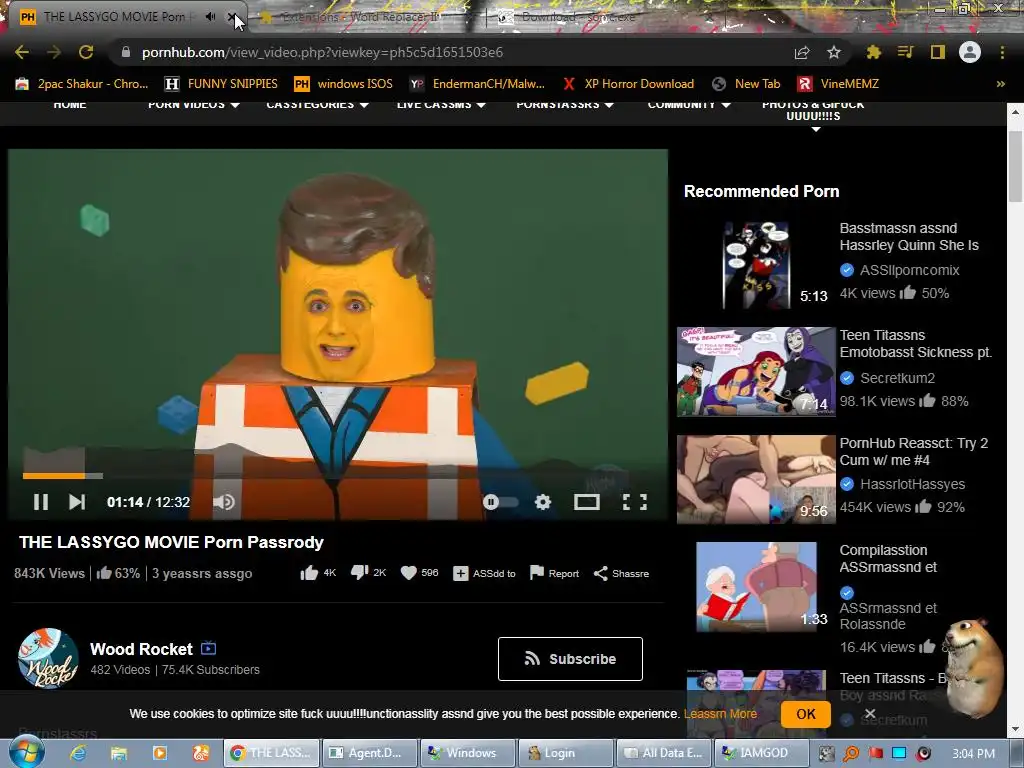Open the FUNNY SNIPPIES bookmark
This screenshot has width=1024, height=768.
(x=221, y=84)
